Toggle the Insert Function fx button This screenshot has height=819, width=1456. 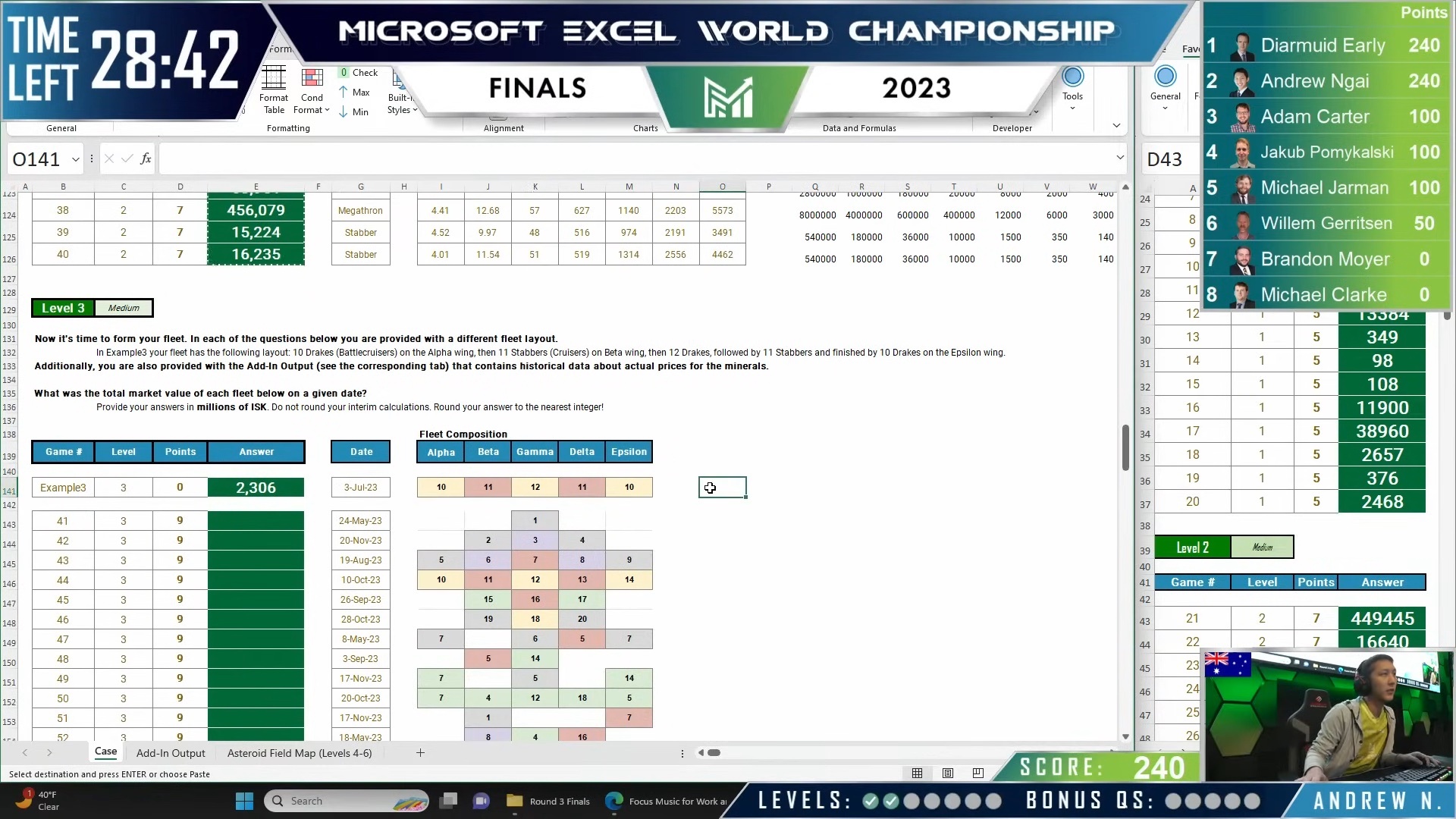point(145,158)
